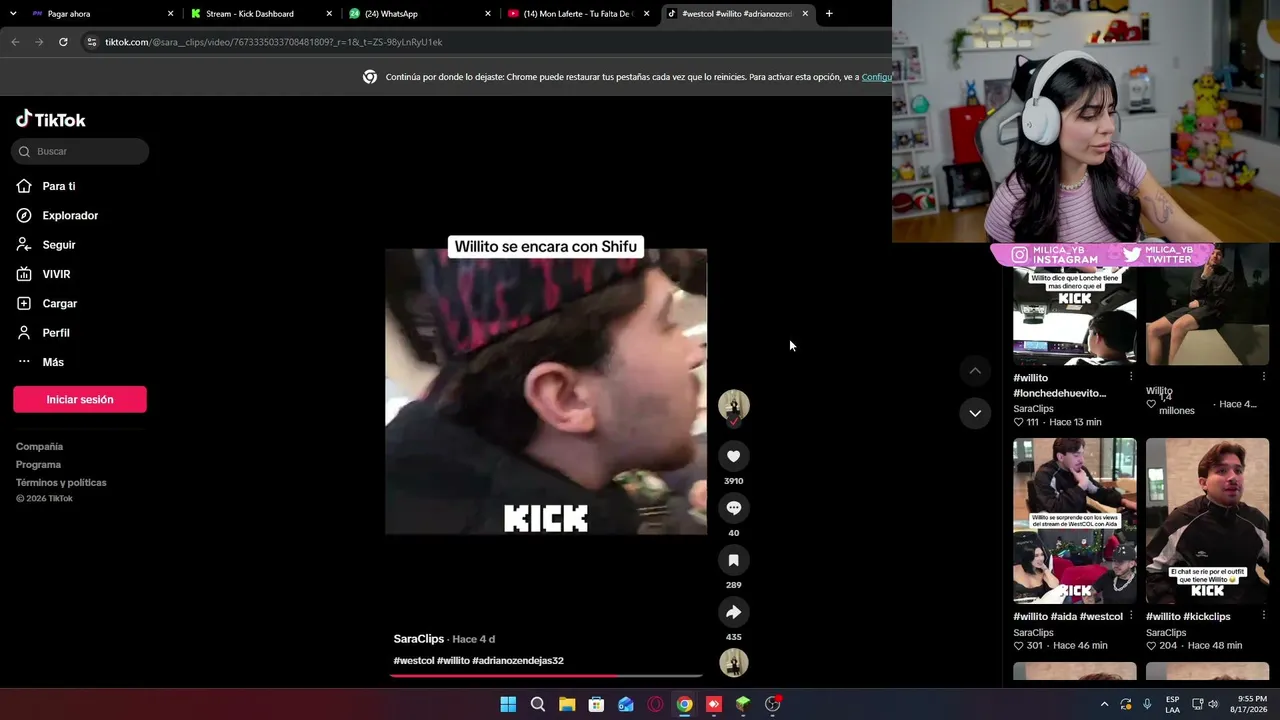
Task: Open the recommended clip thumbnail with 1,4 millones likes
Action: (x=1207, y=305)
